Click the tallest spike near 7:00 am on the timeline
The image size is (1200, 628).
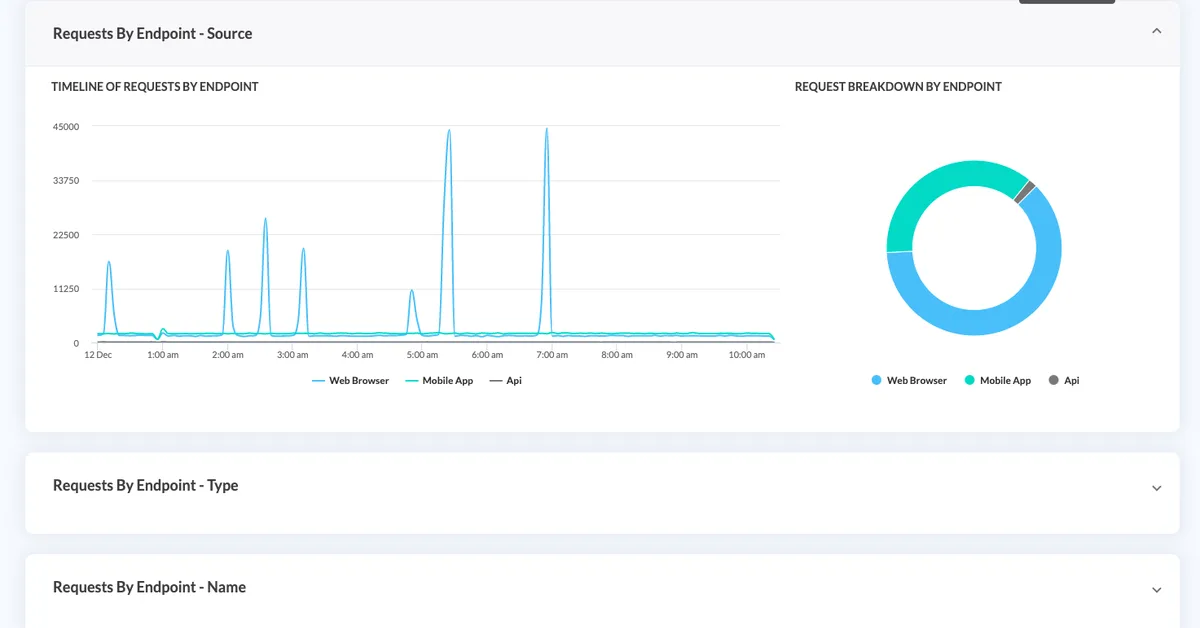tap(546, 130)
